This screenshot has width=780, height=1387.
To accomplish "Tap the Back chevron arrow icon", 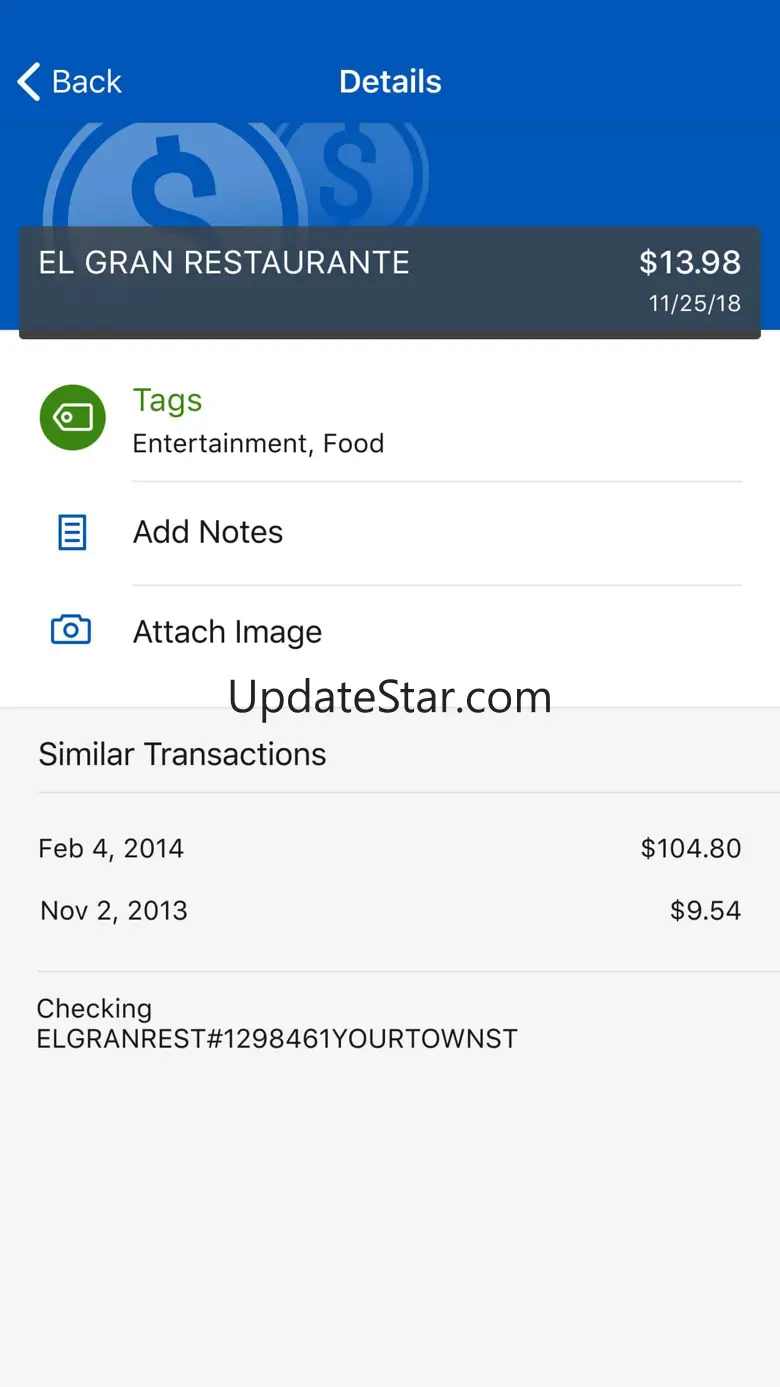I will pos(30,82).
